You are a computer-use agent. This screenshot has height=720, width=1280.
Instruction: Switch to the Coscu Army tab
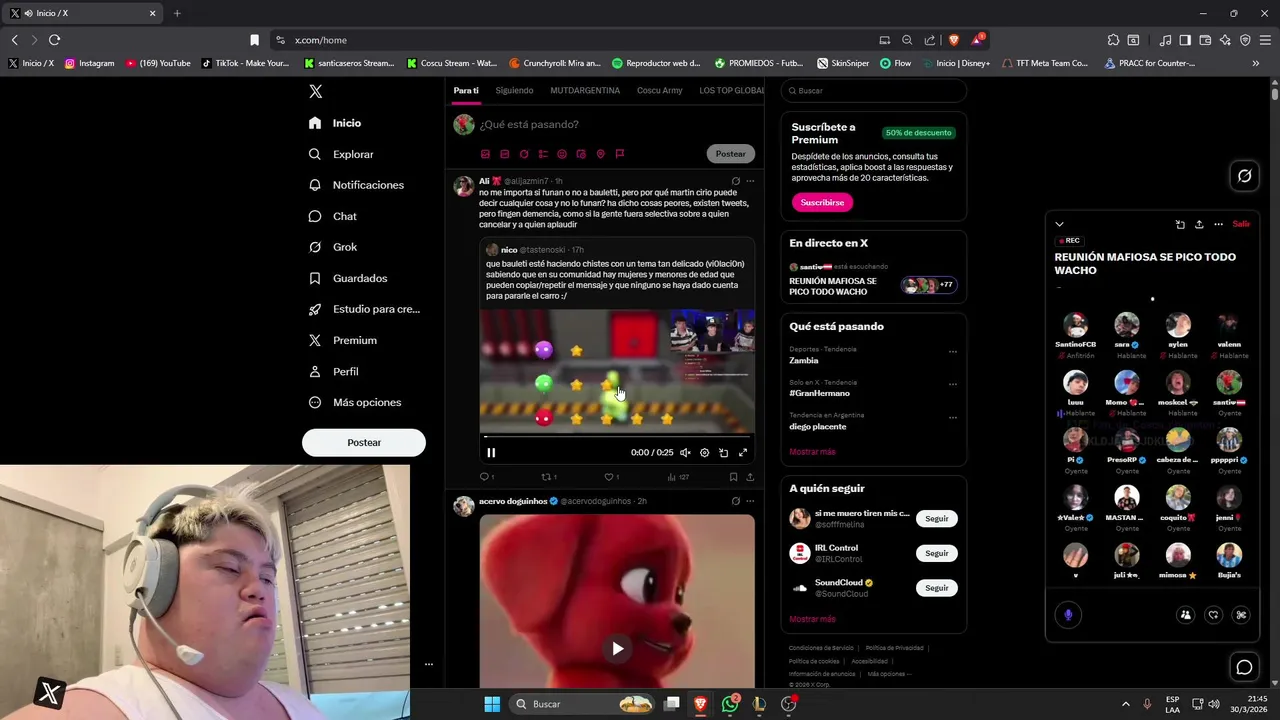660,90
